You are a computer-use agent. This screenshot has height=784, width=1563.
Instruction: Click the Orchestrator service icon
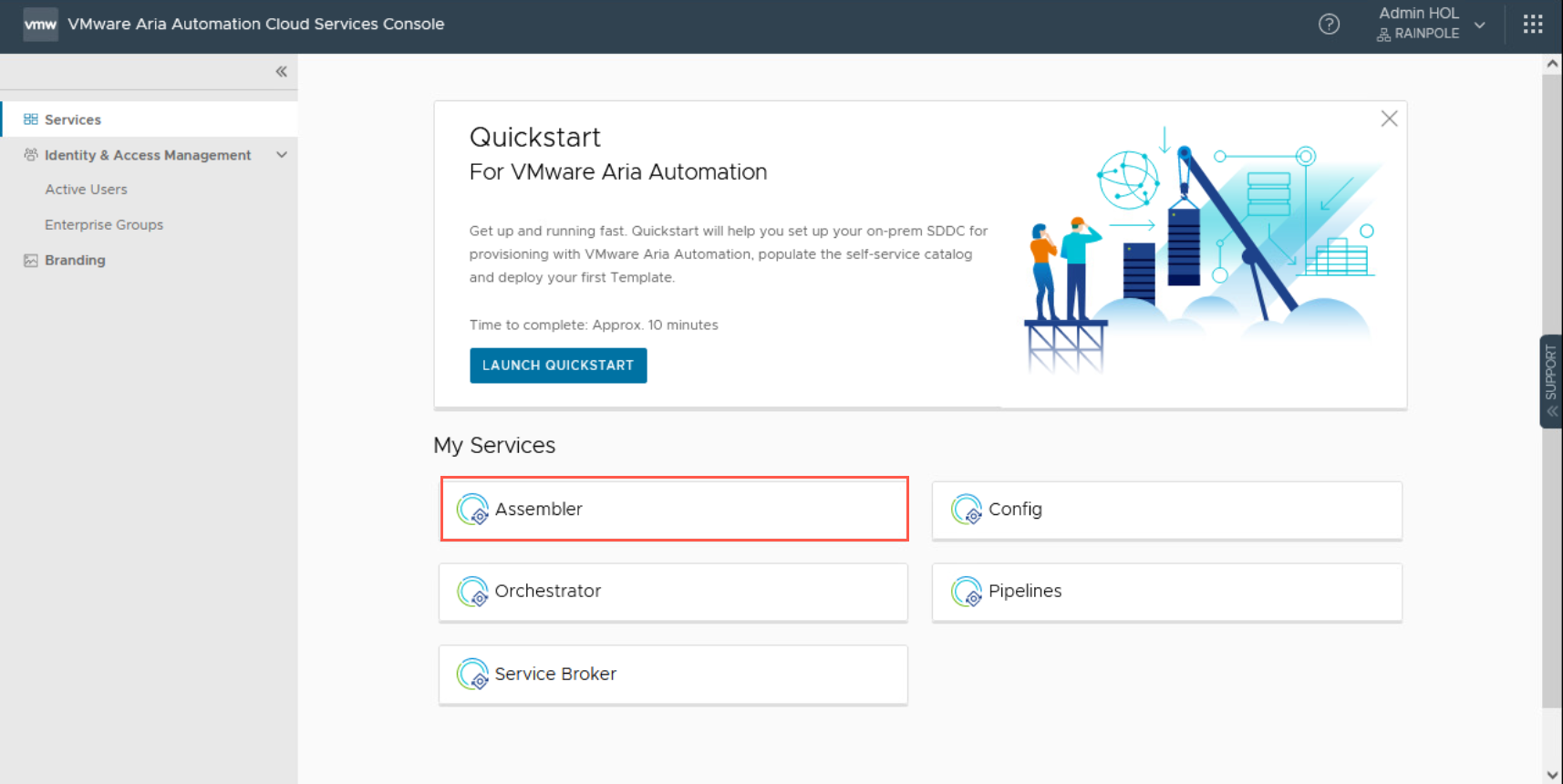click(472, 592)
